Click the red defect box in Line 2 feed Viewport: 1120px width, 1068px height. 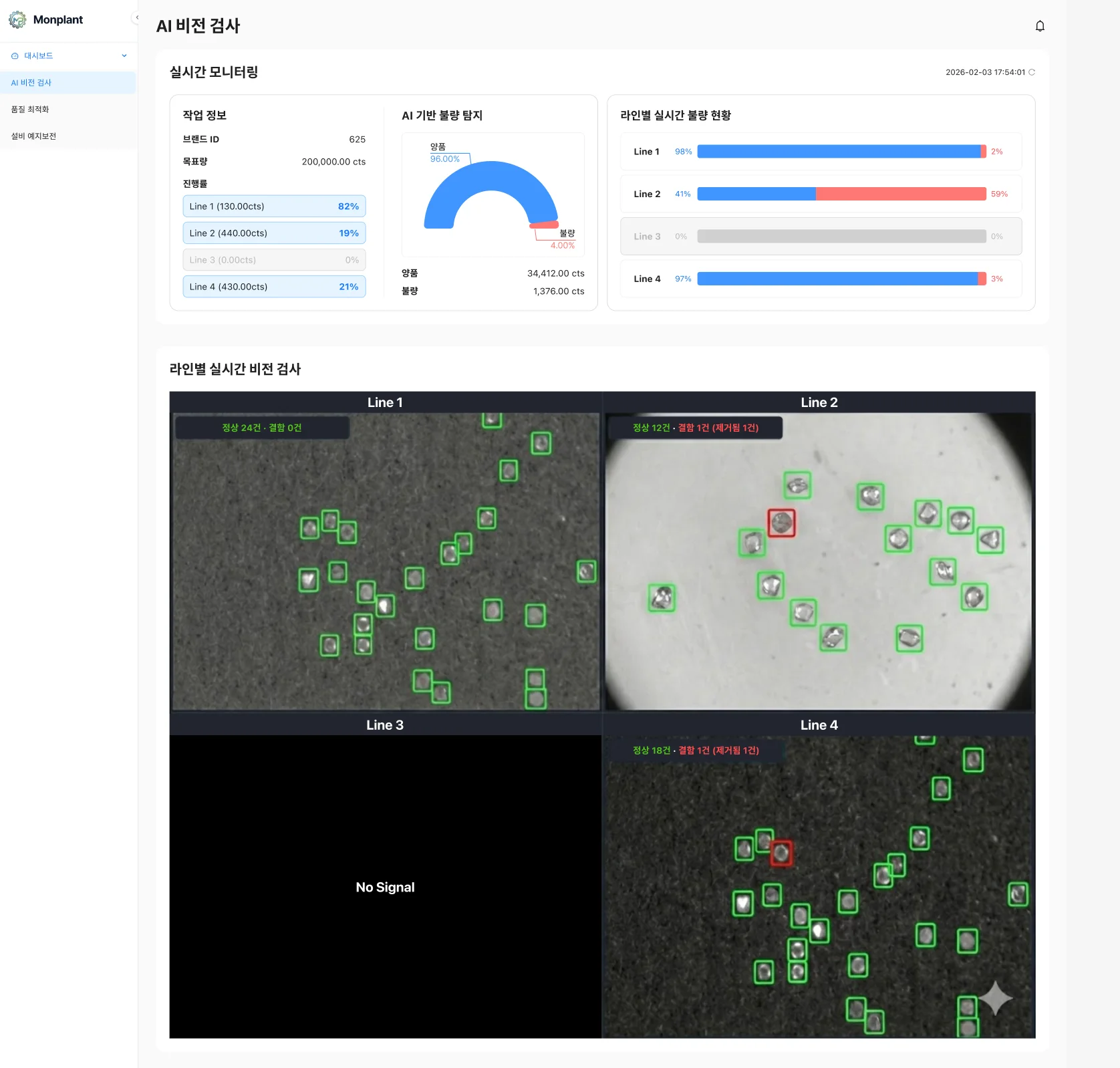pos(781,523)
